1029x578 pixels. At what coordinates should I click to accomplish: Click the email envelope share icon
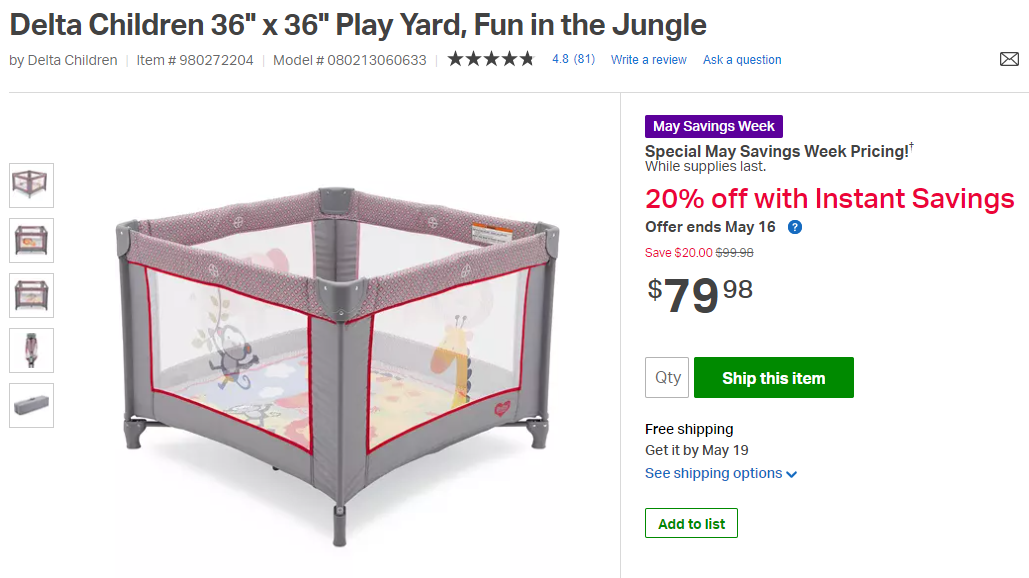[1009, 60]
